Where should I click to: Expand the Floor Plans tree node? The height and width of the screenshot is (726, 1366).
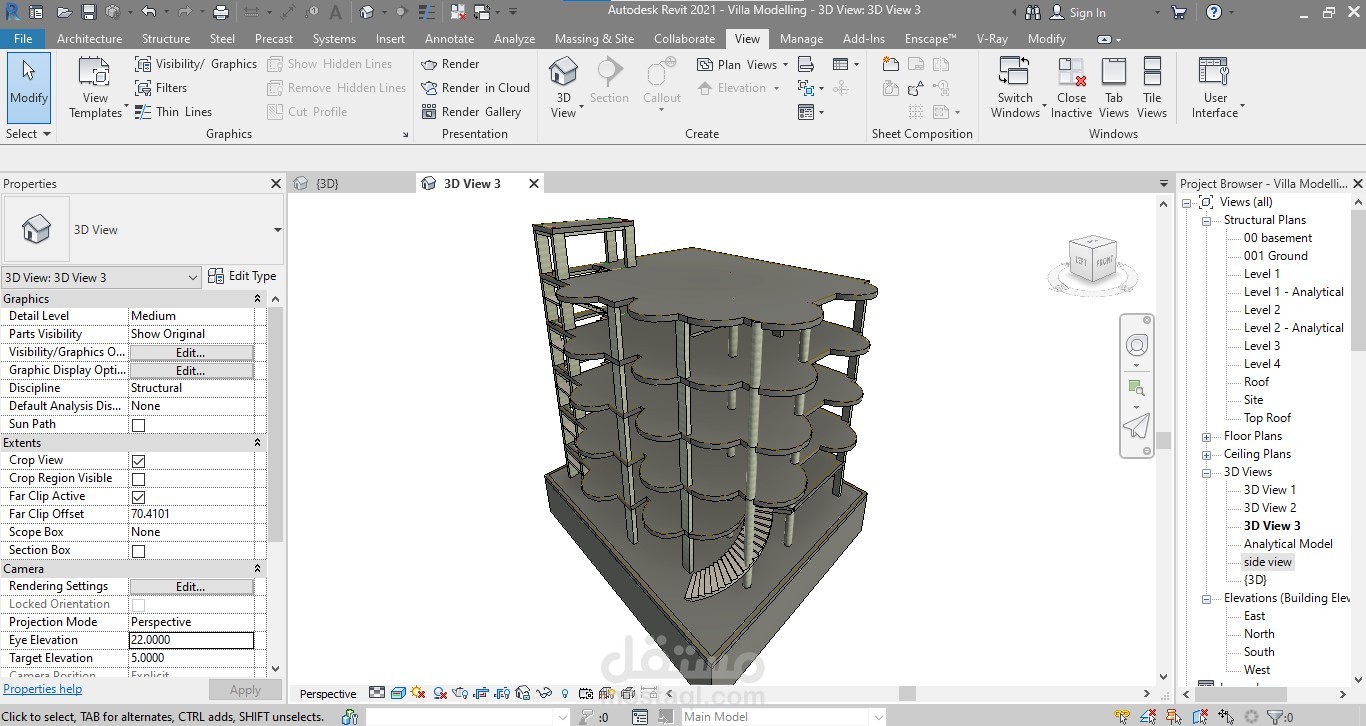tap(1207, 436)
